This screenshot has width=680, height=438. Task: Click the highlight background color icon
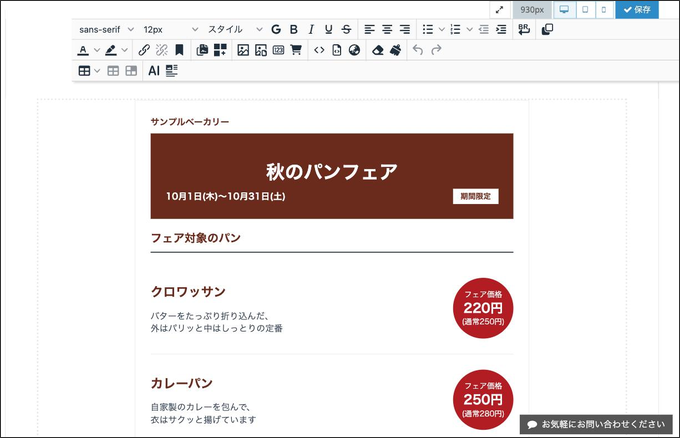[x=111, y=50]
